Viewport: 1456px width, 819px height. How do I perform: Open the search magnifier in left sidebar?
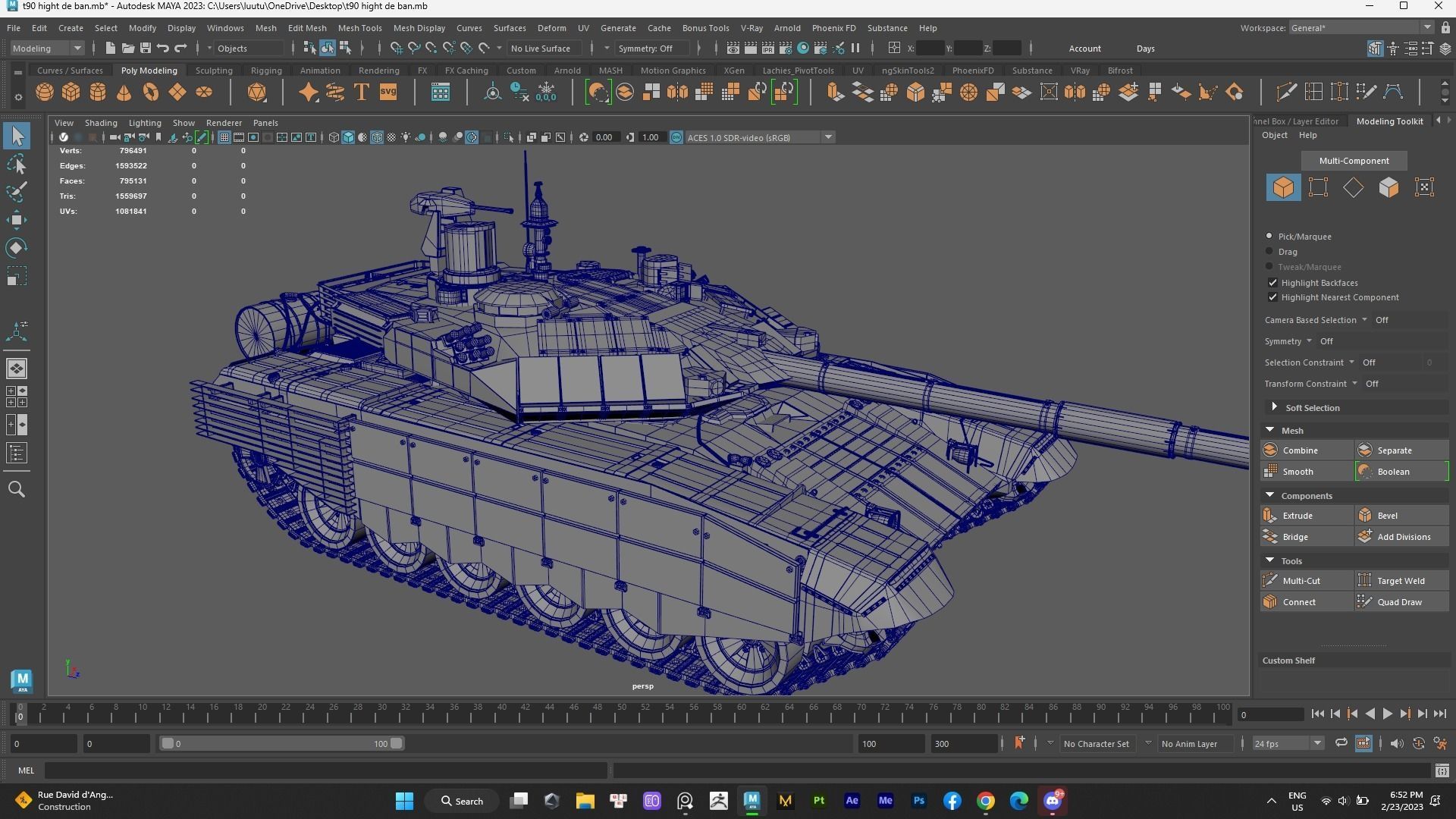pyautogui.click(x=17, y=489)
